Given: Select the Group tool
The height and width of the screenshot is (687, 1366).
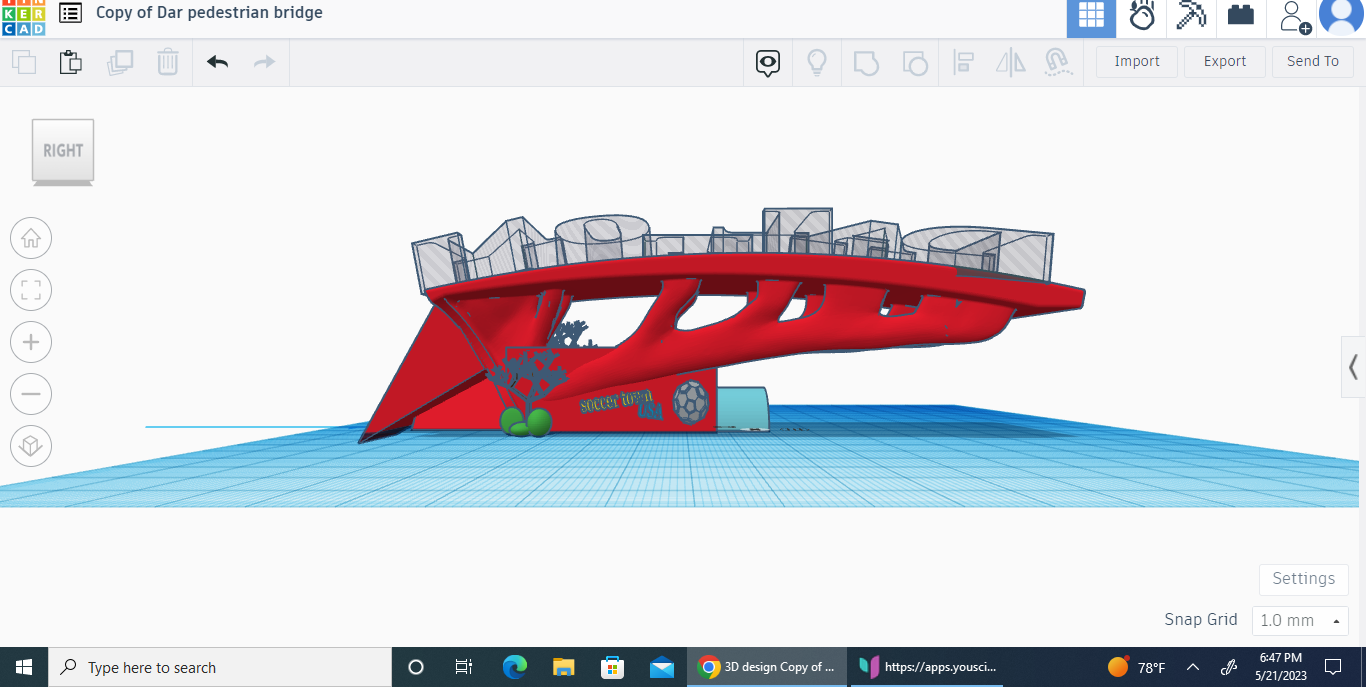Looking at the screenshot, I should click(x=866, y=62).
